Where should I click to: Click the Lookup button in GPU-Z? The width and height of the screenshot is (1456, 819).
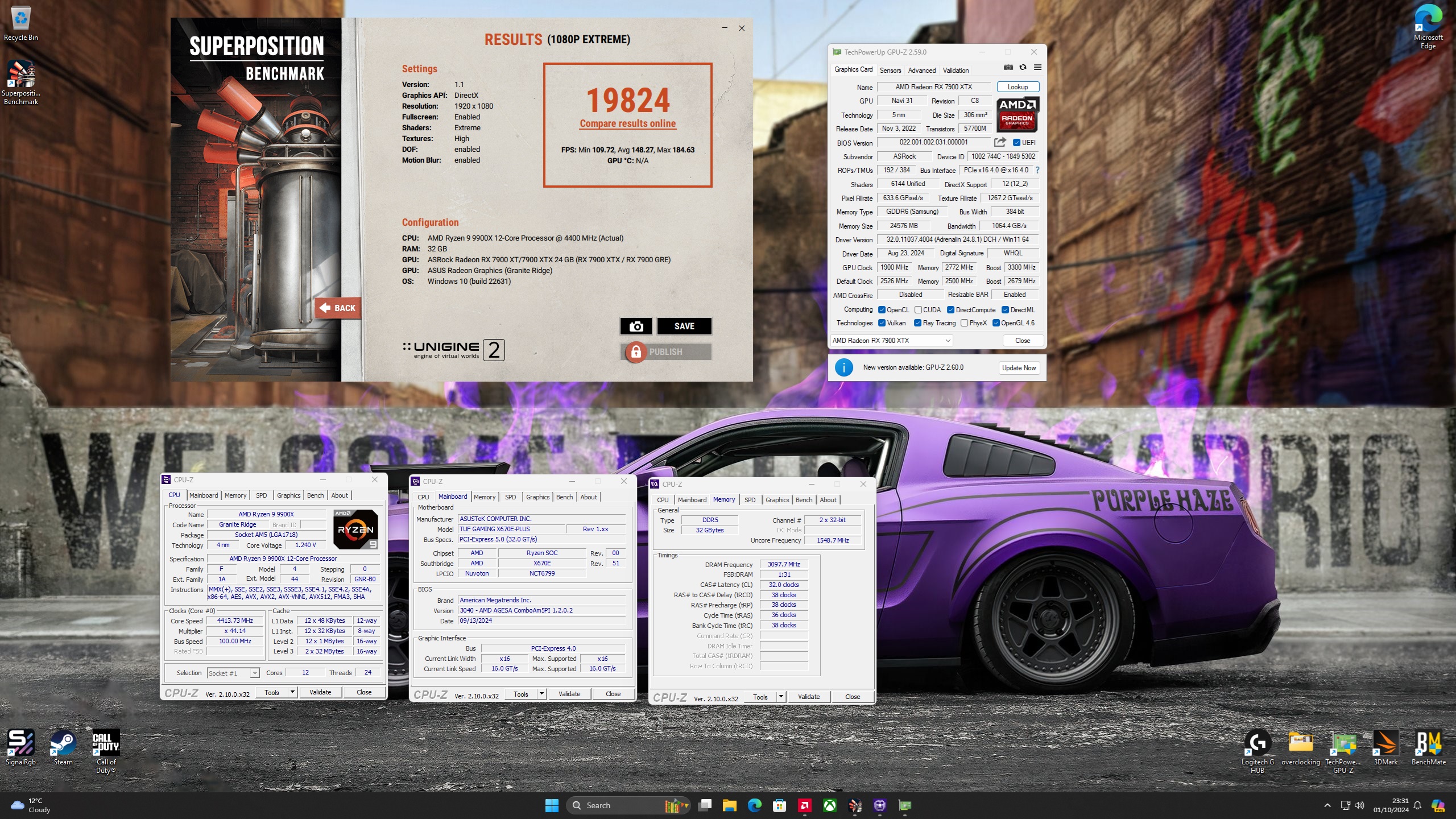pyautogui.click(x=1017, y=87)
